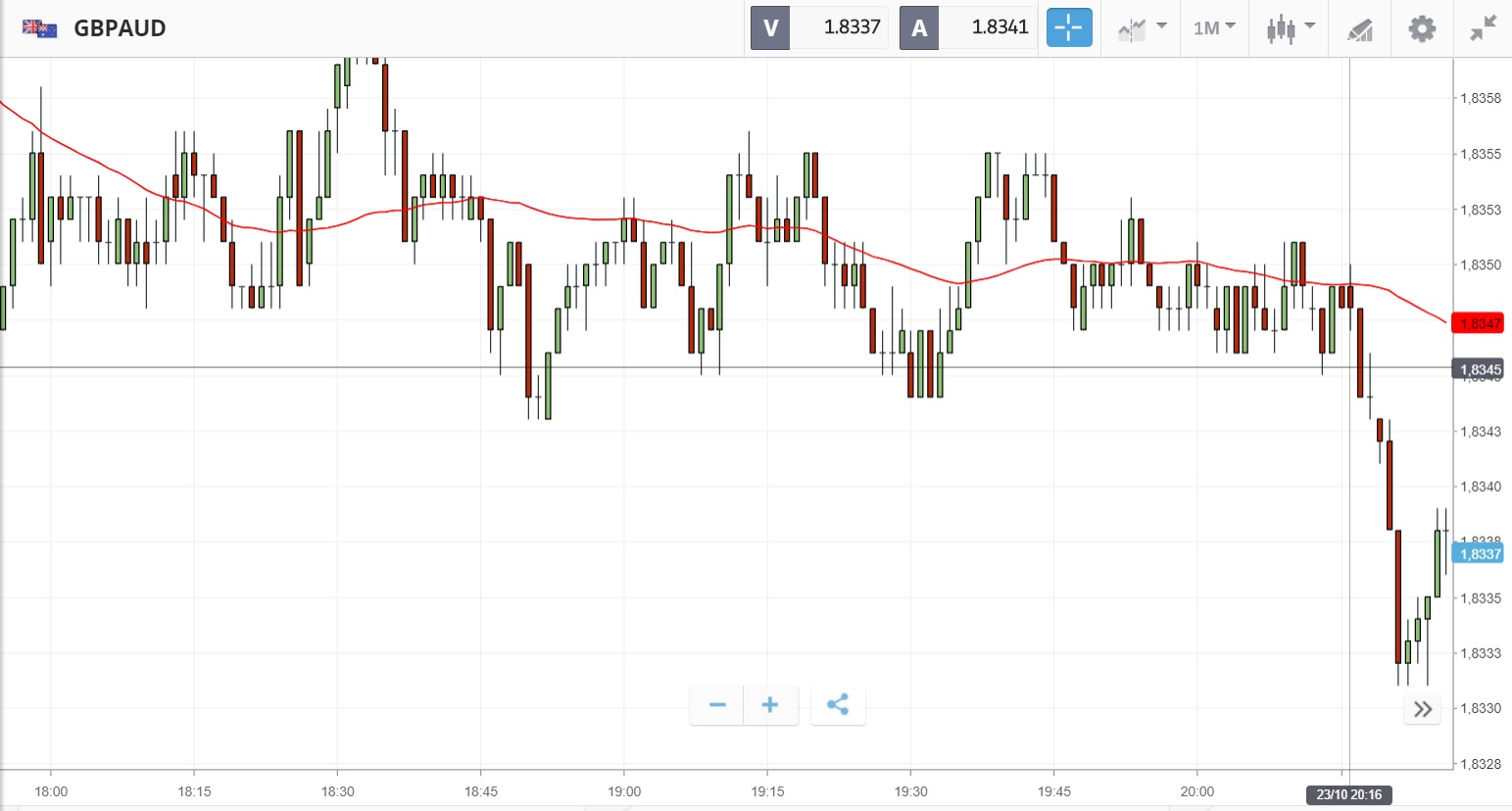The image size is (1512, 811).
Task: Click the GBPAUD flag icon
Action: [39, 27]
